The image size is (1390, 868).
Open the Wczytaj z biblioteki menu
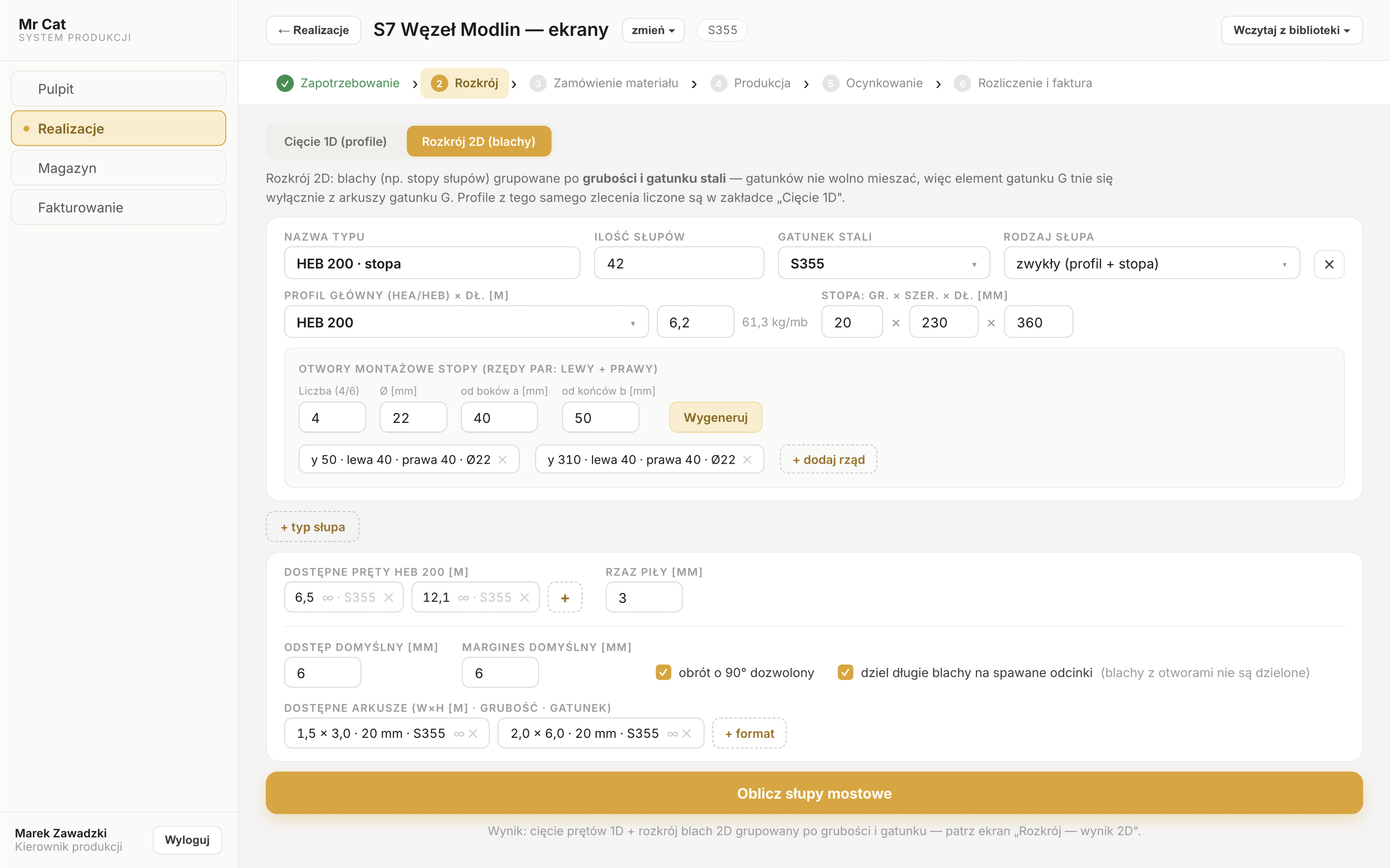1291,31
